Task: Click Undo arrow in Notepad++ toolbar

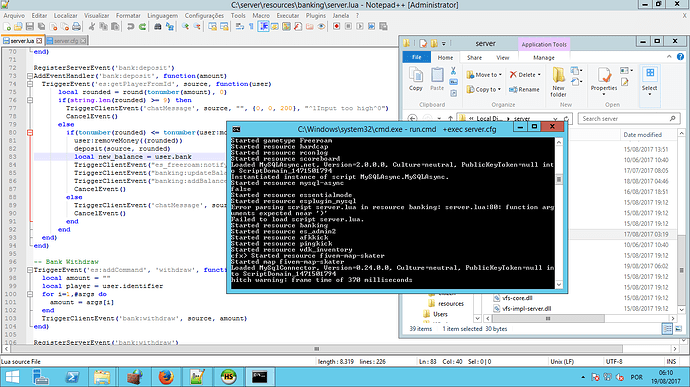Action: click(x=130, y=27)
